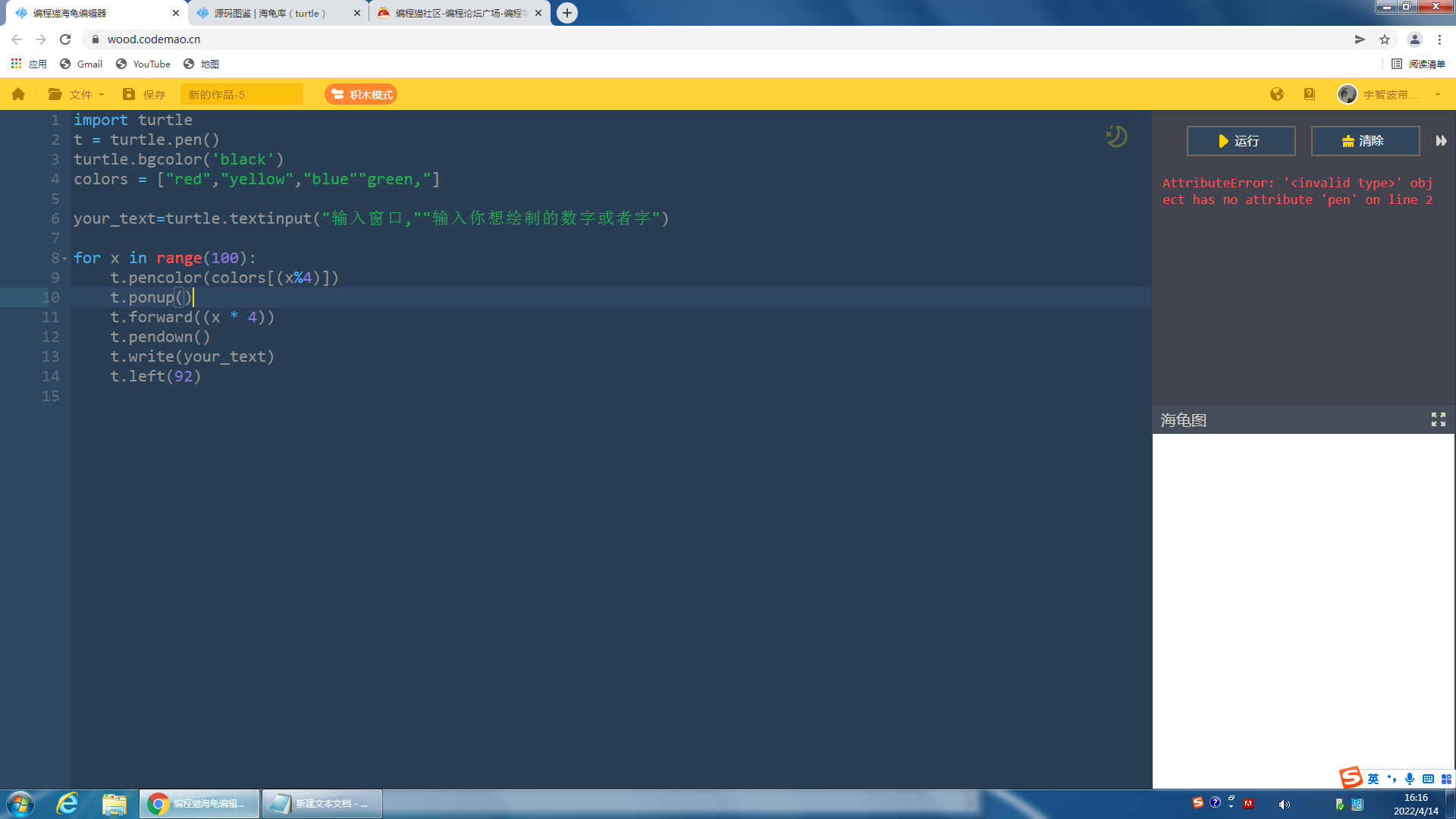Open Chrome profile icon

(1414, 39)
